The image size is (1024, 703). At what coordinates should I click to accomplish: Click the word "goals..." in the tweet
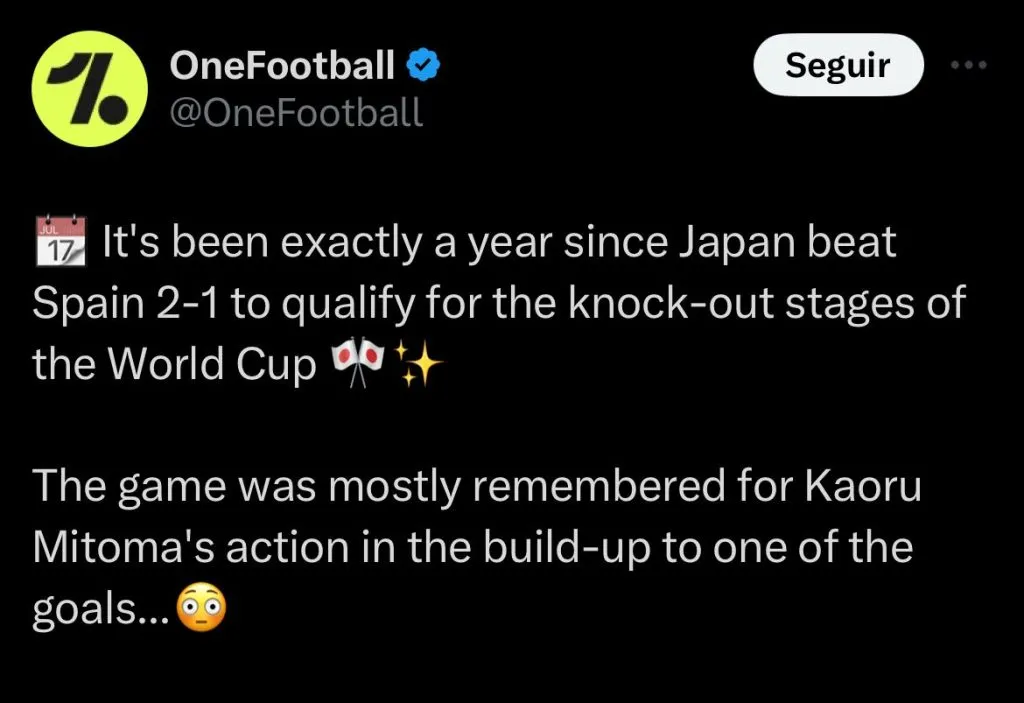click(100, 608)
